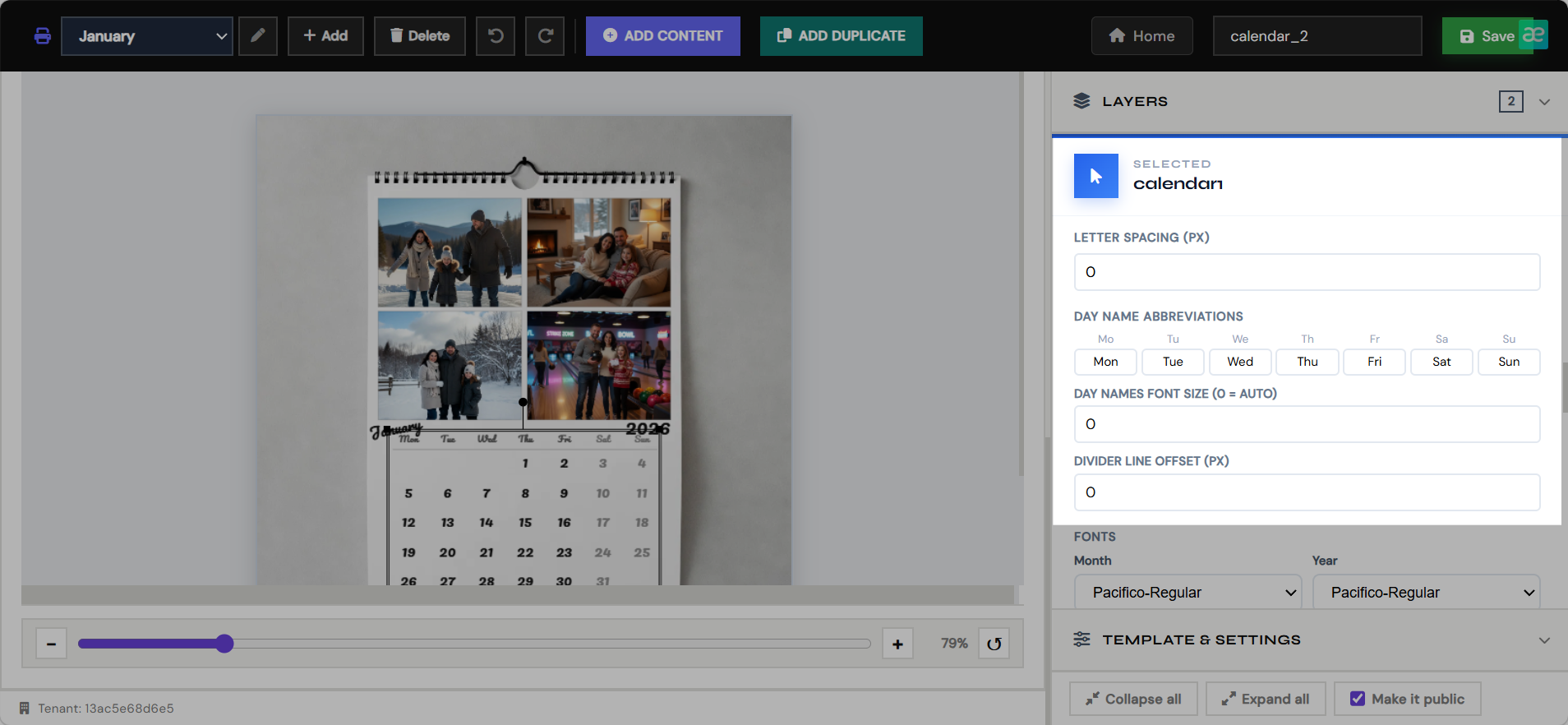Click the calendar_2 name field
Screen dimensions: 1568x725
click(x=1317, y=36)
